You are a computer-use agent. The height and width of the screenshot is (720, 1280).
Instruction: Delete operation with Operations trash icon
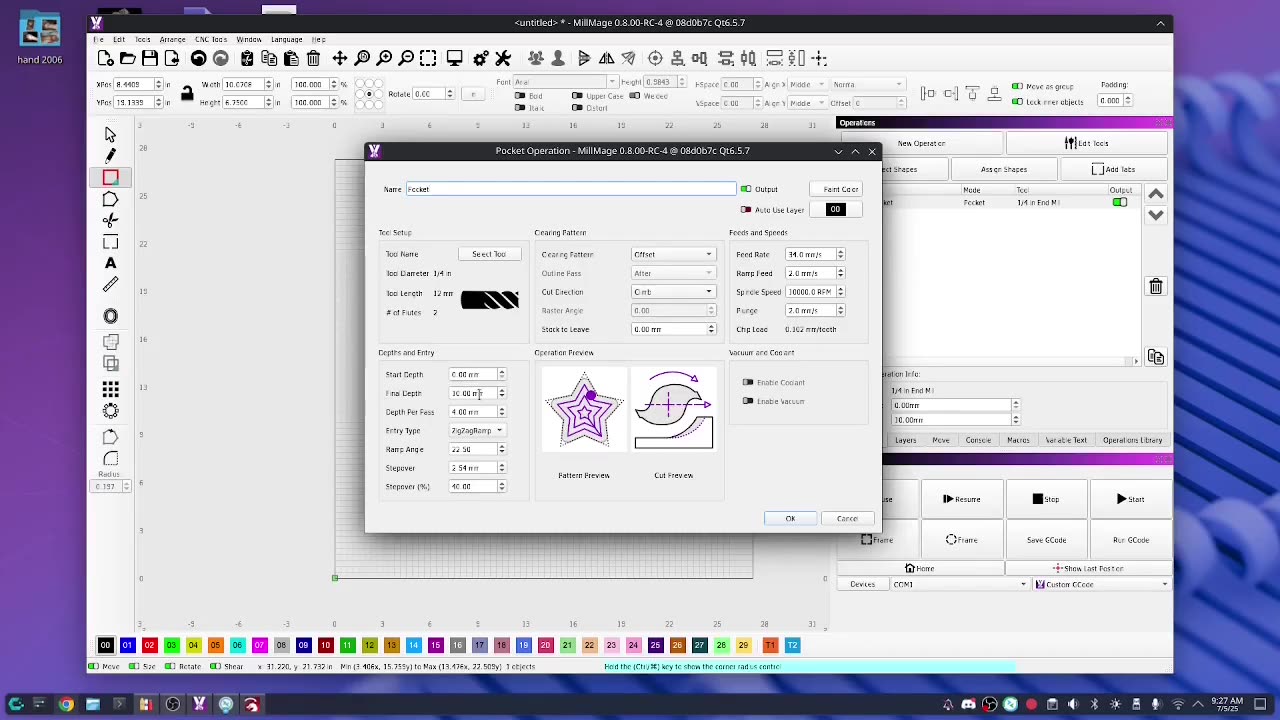[x=1155, y=287]
